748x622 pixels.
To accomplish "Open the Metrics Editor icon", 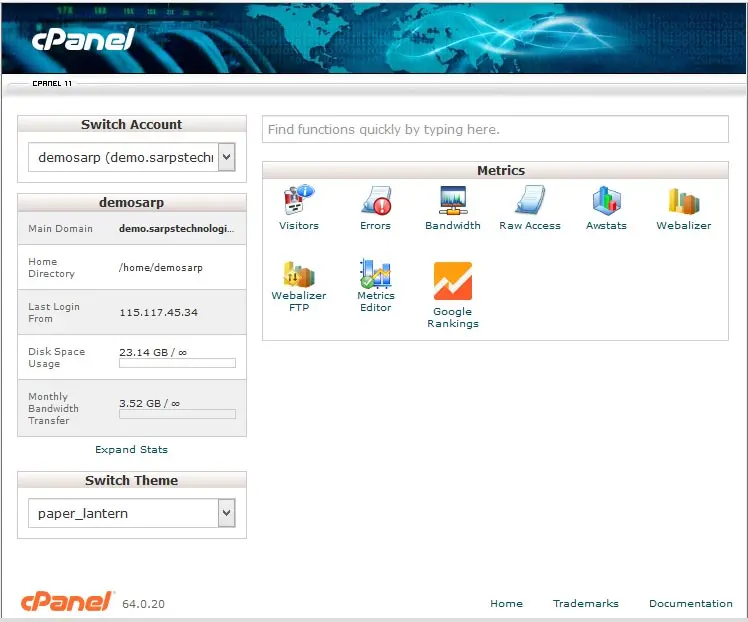I will pos(376,273).
